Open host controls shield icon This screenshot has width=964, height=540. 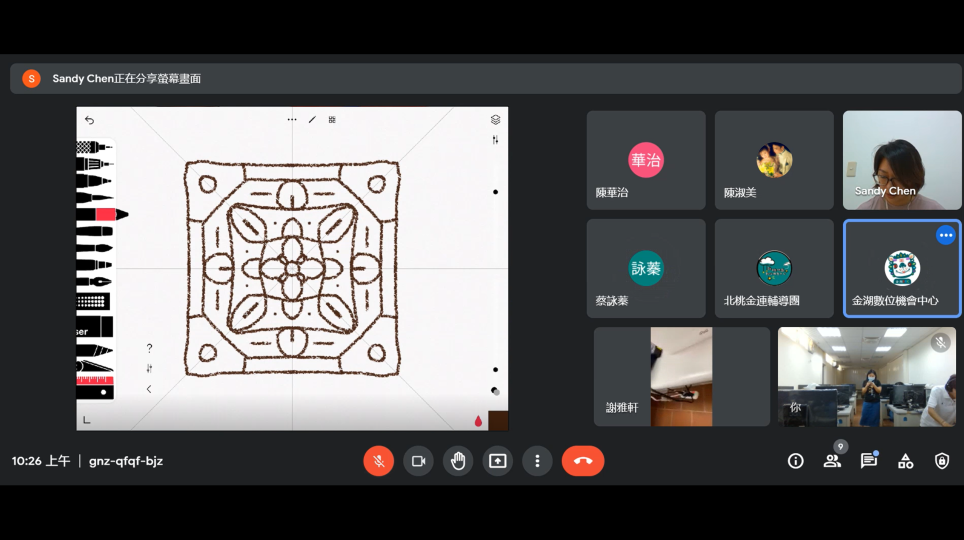tap(941, 461)
